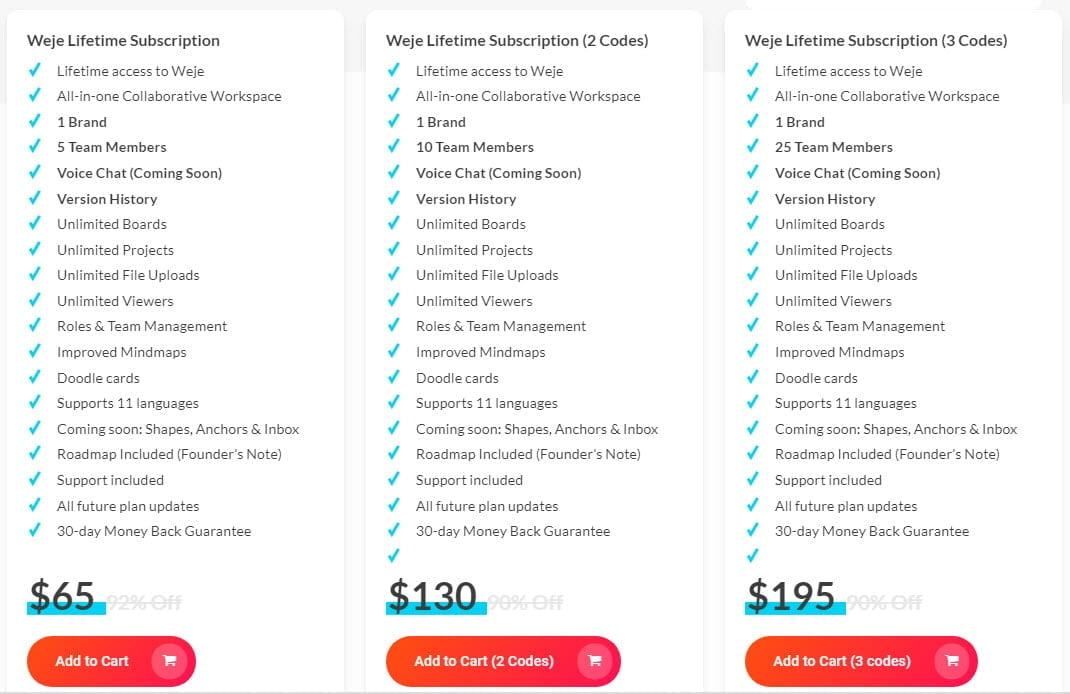This screenshot has height=694, width=1070.
Task: Click the $130 price
Action: (432, 597)
